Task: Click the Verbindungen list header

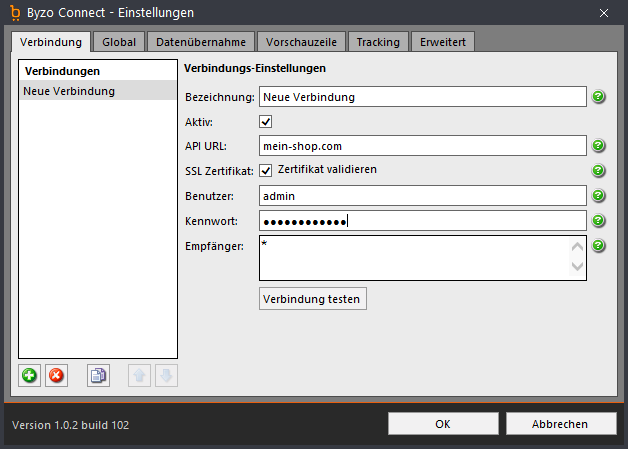Action: 62,71
